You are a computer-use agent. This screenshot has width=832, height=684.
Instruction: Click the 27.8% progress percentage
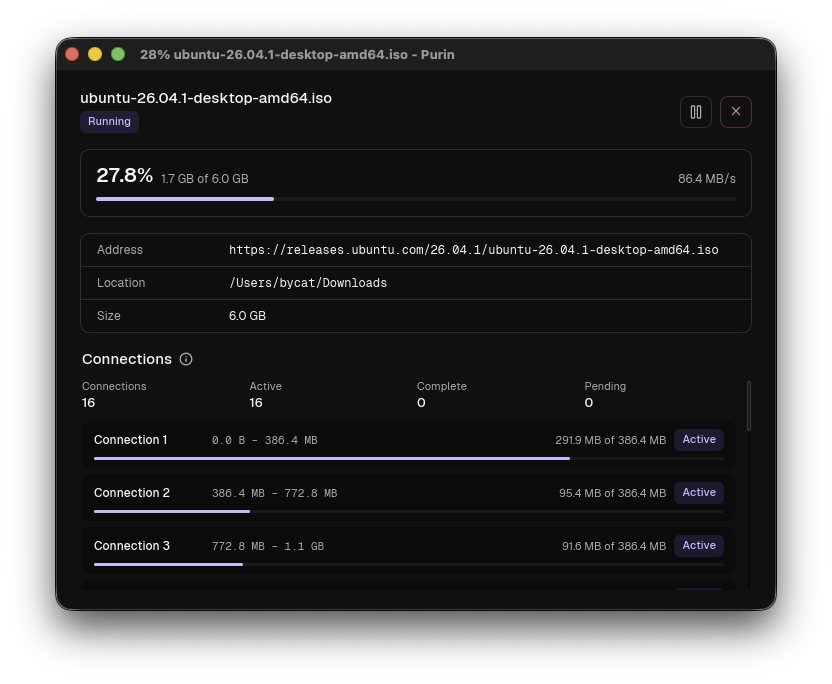125,175
